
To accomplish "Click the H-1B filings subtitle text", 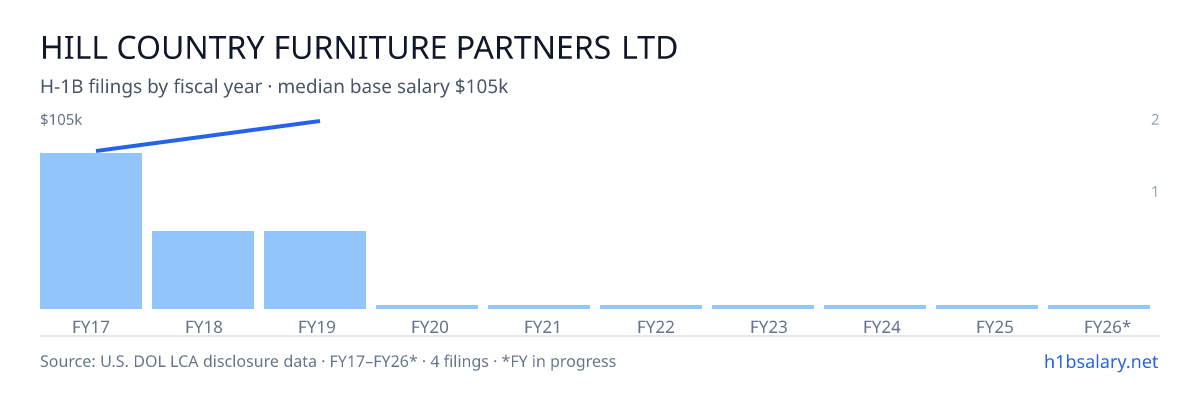I will [275, 87].
